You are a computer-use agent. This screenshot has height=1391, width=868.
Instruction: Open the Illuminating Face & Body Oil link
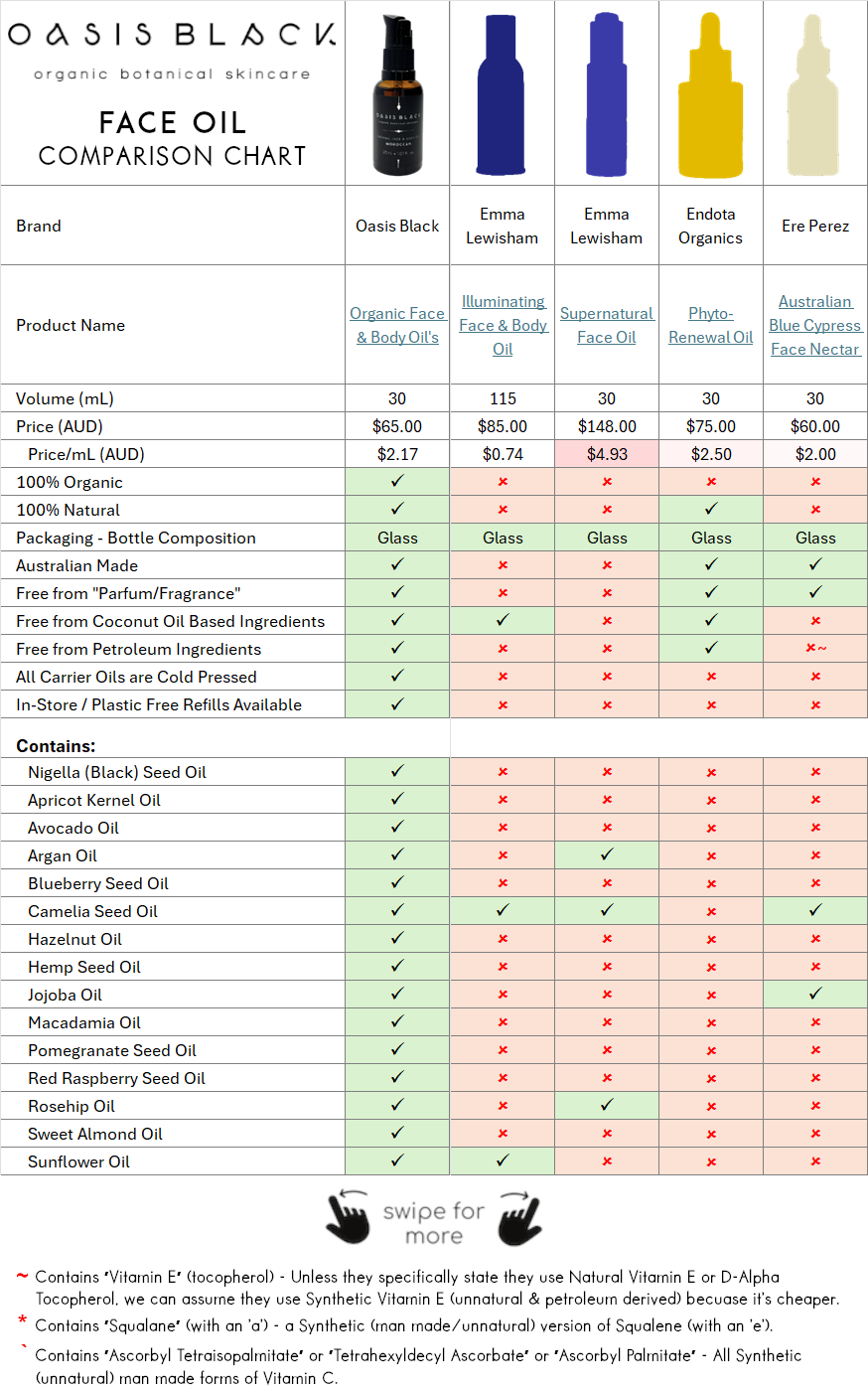(x=503, y=325)
